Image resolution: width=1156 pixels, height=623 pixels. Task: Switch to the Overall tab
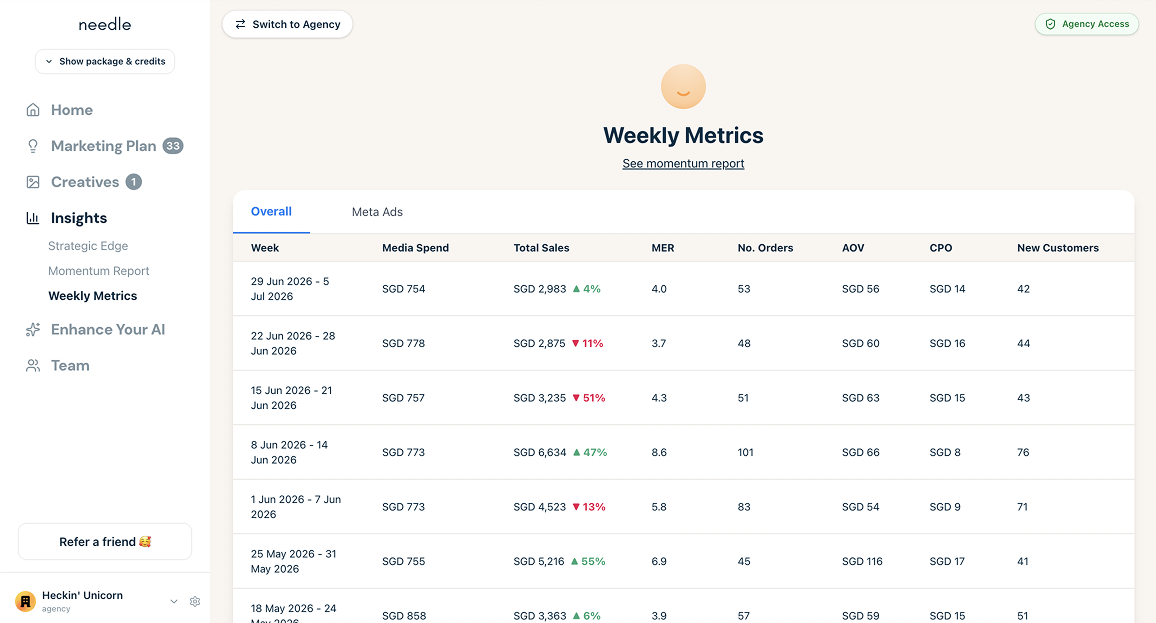click(271, 212)
